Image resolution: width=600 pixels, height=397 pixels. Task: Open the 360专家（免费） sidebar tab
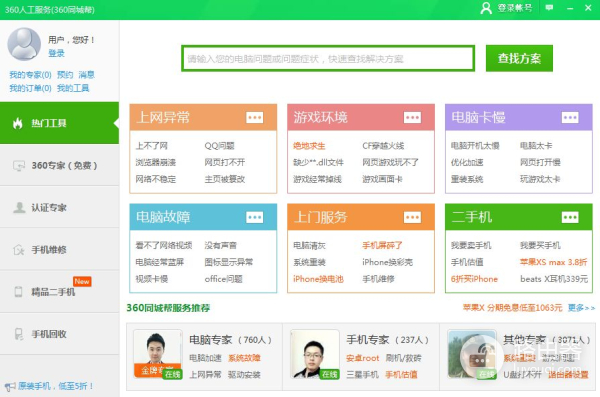(x=59, y=165)
